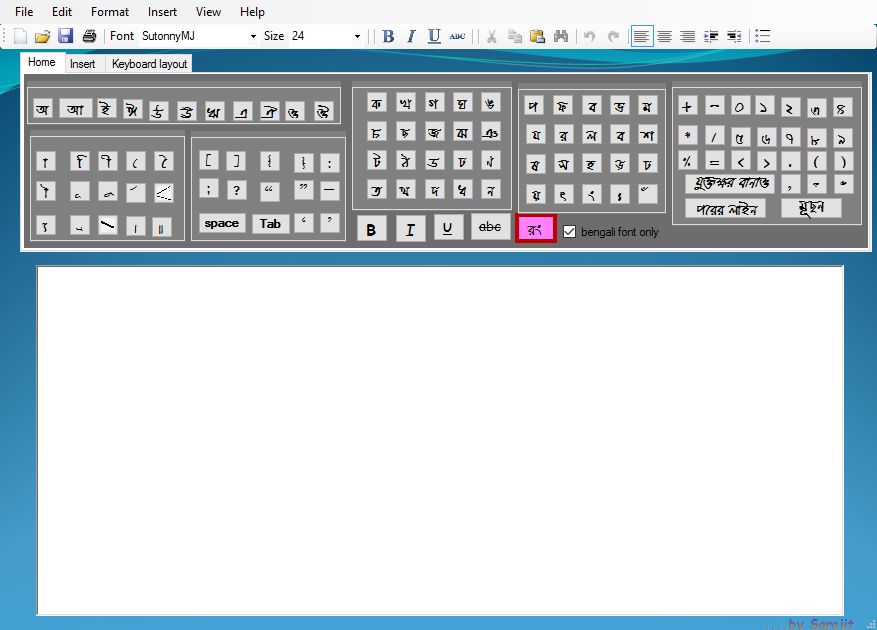Cut selection with the scissors icon
Screen dimensions: 877x630
click(x=491, y=36)
